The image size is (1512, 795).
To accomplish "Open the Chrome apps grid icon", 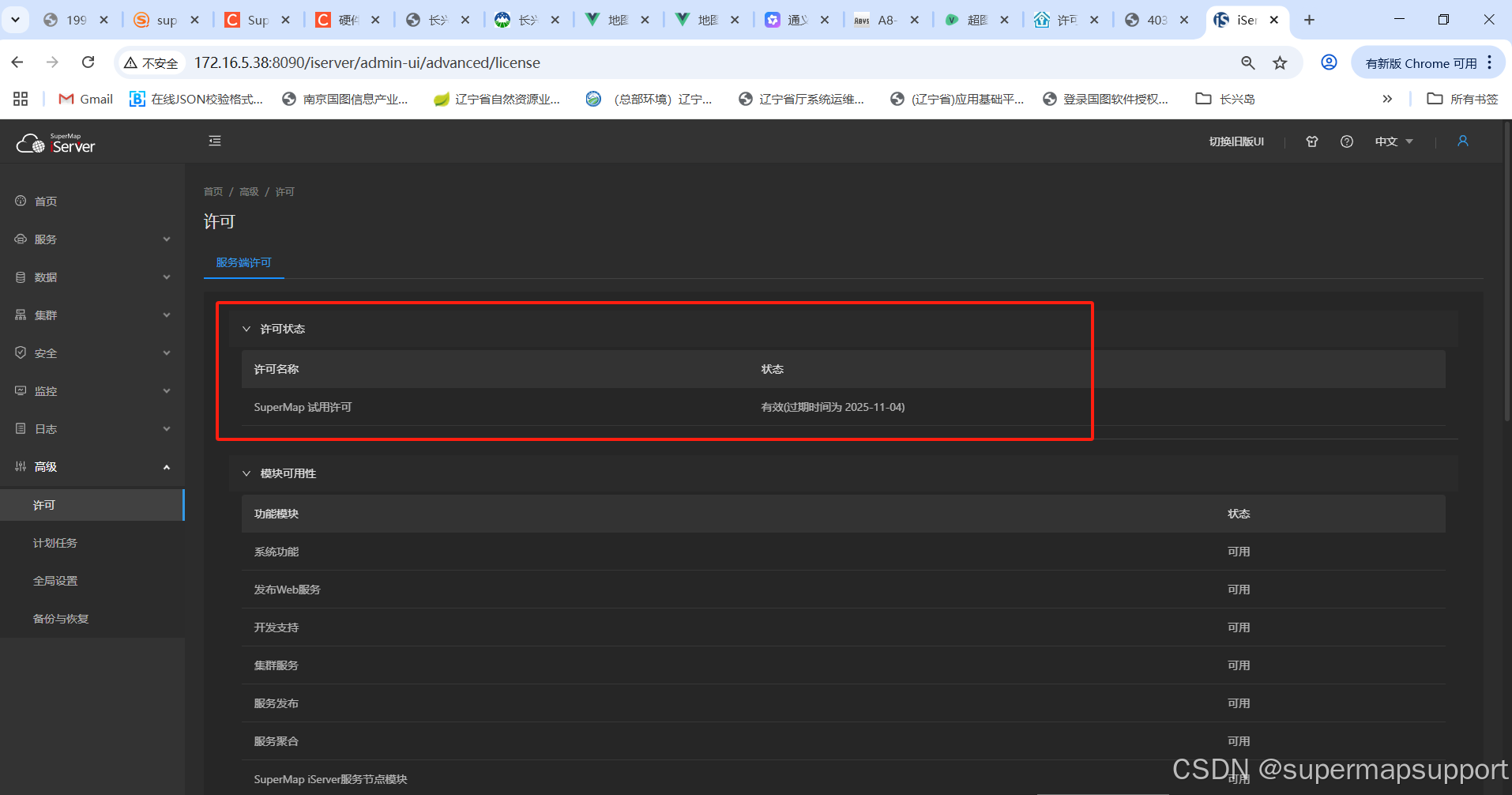I will (21, 99).
